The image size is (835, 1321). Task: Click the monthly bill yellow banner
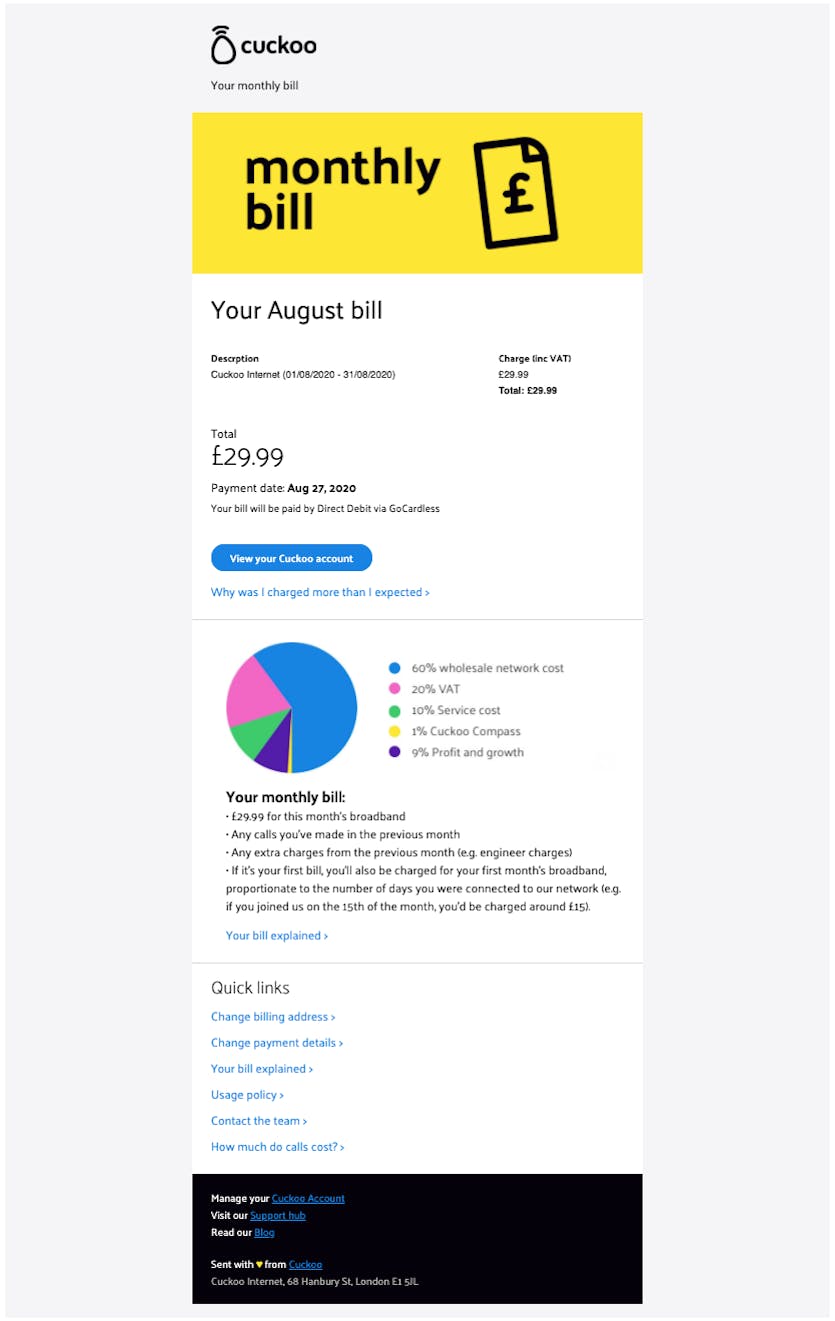pyautogui.click(x=417, y=193)
